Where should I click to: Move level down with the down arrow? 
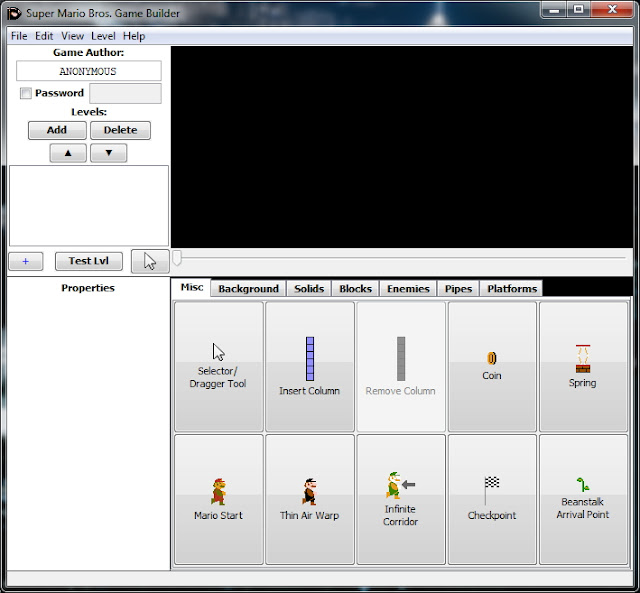pyautogui.click(x=108, y=153)
